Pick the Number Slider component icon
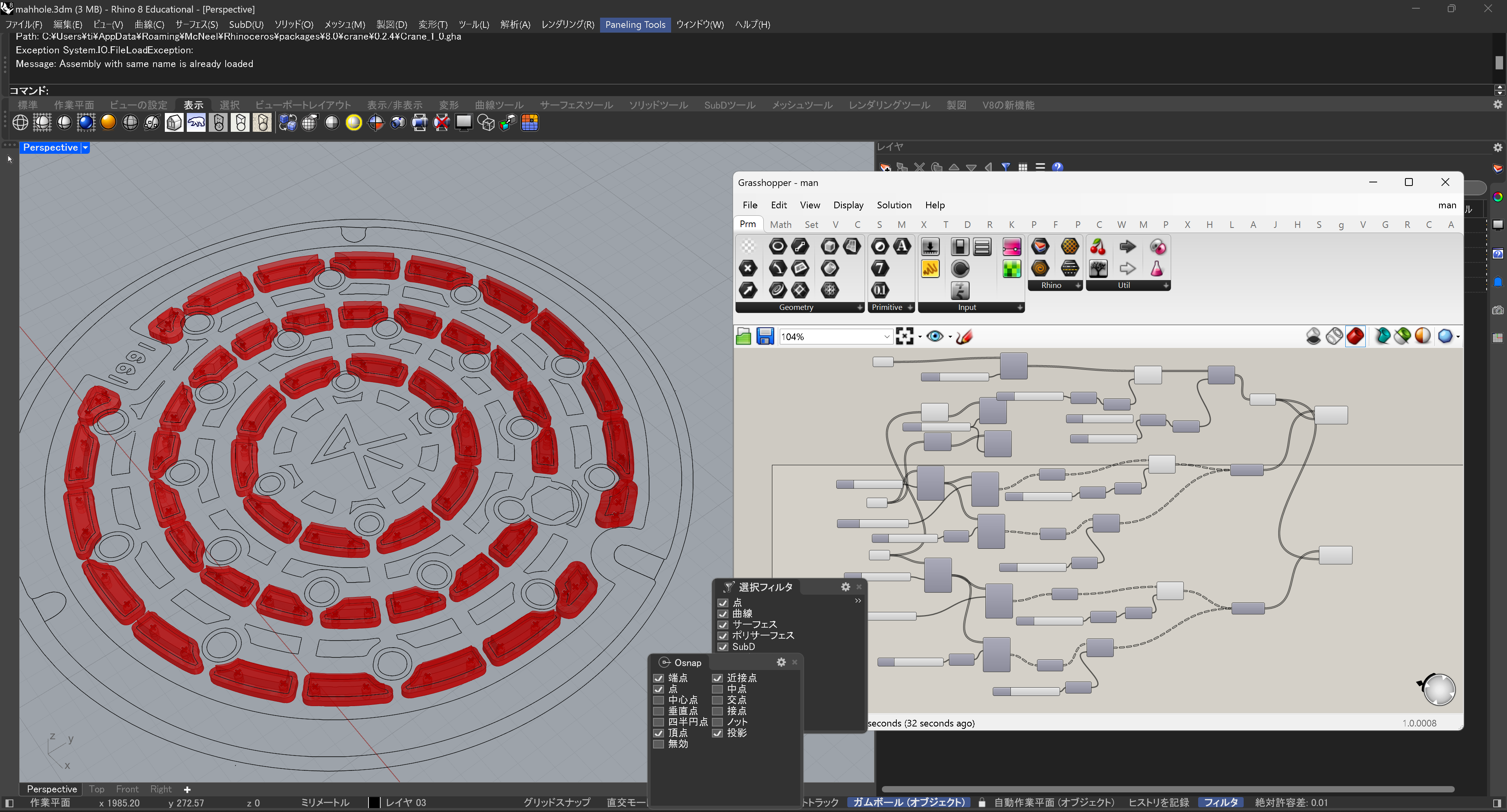1507x812 pixels. [x=930, y=246]
